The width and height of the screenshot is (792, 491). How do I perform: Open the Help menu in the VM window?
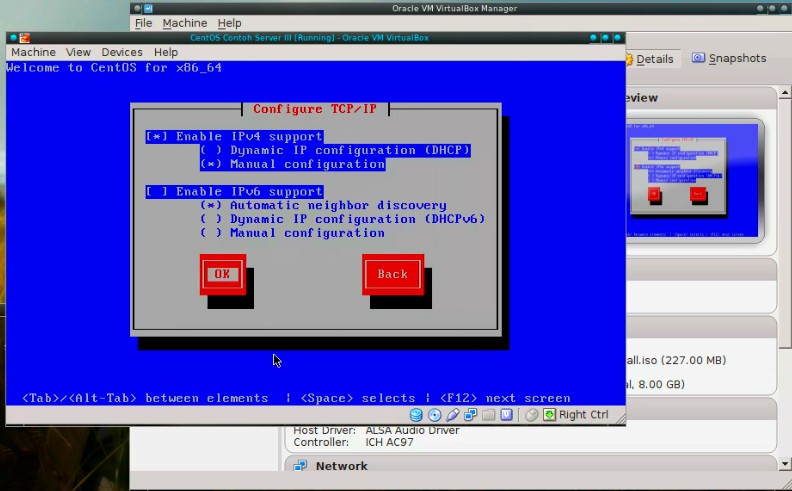pyautogui.click(x=166, y=52)
